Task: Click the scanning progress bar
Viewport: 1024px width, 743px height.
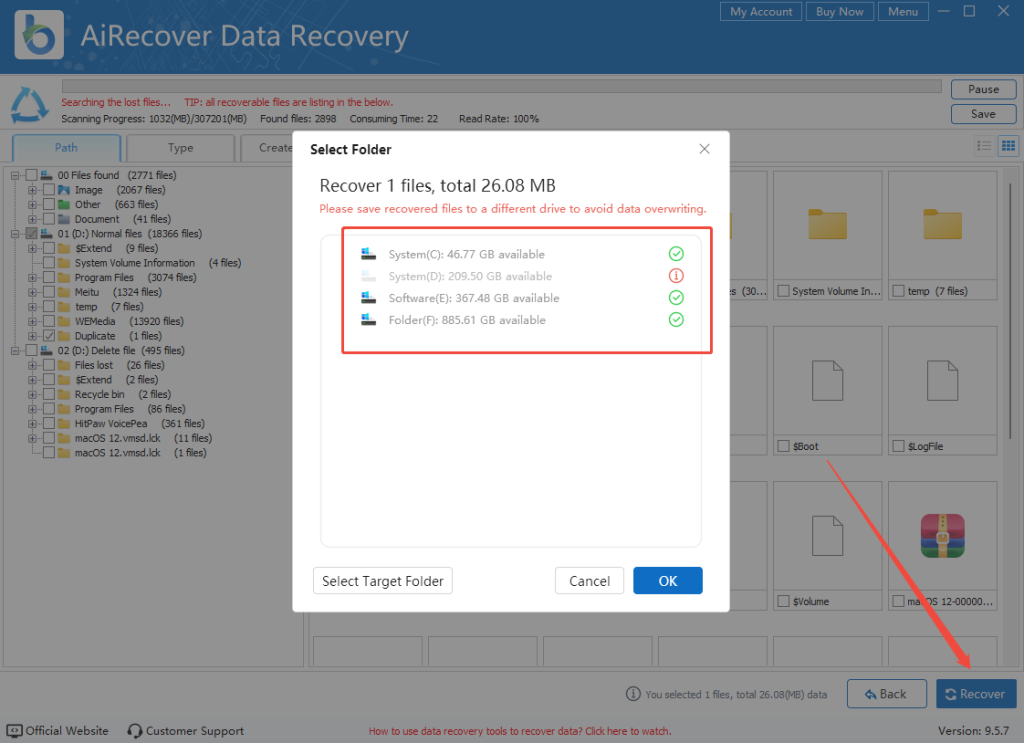Action: tap(500, 87)
